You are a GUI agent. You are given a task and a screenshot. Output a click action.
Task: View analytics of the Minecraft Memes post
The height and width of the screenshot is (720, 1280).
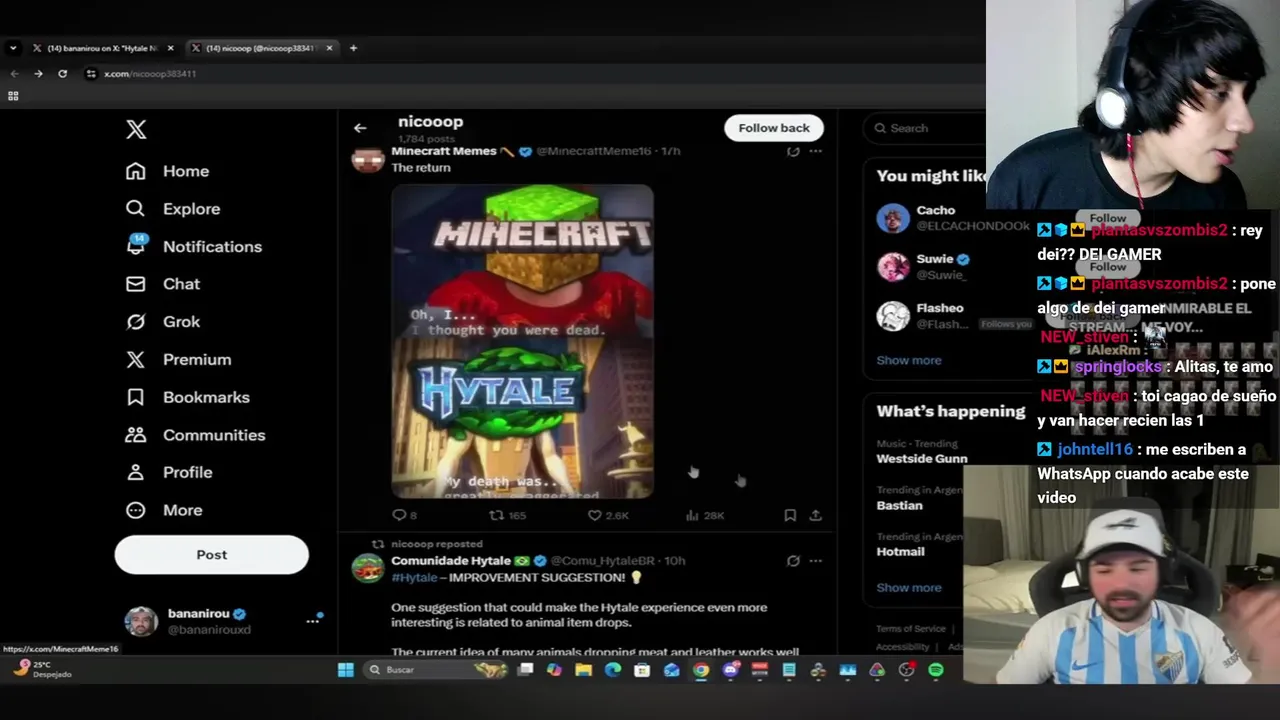pos(705,515)
